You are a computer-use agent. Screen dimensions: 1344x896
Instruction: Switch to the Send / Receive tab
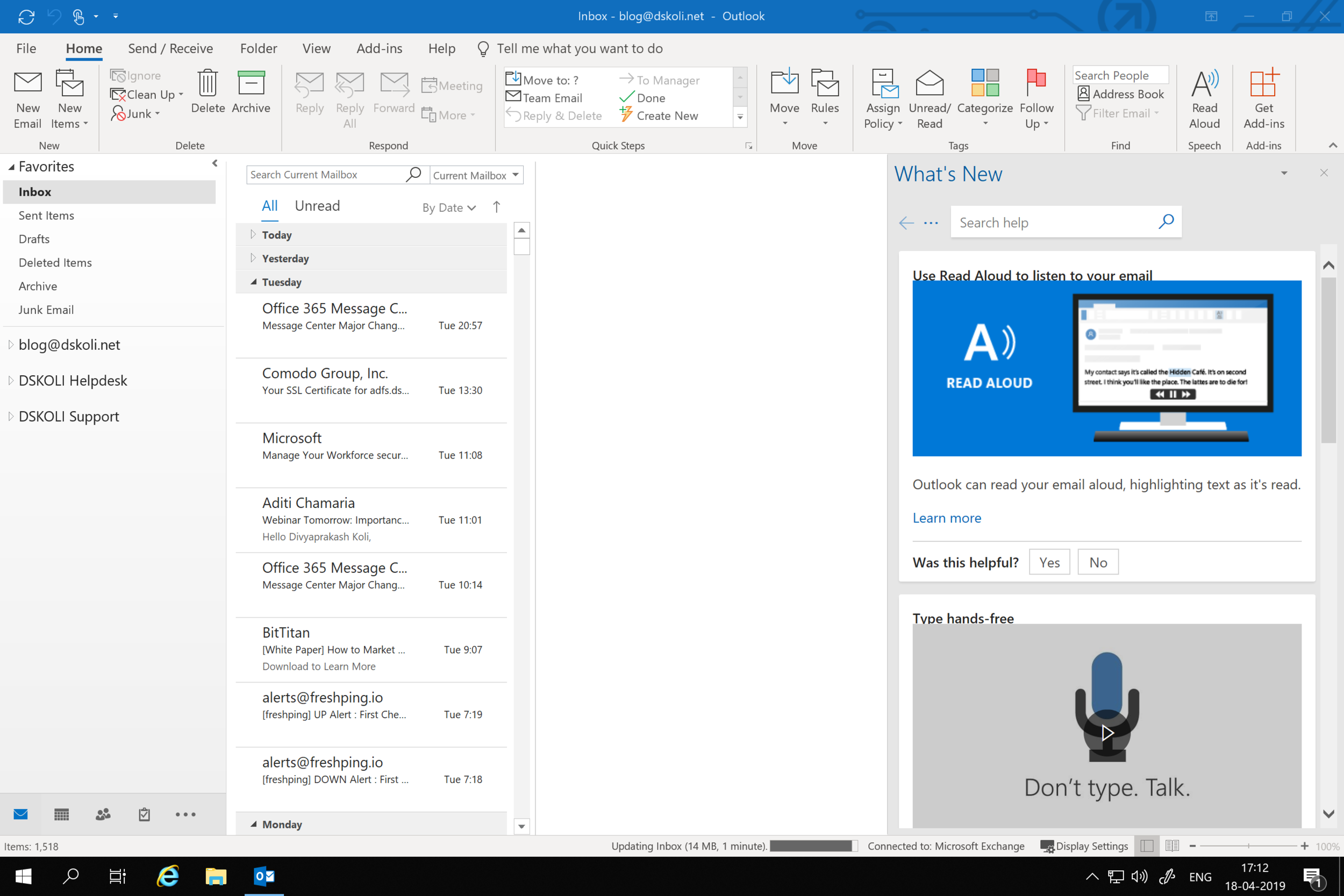[170, 48]
